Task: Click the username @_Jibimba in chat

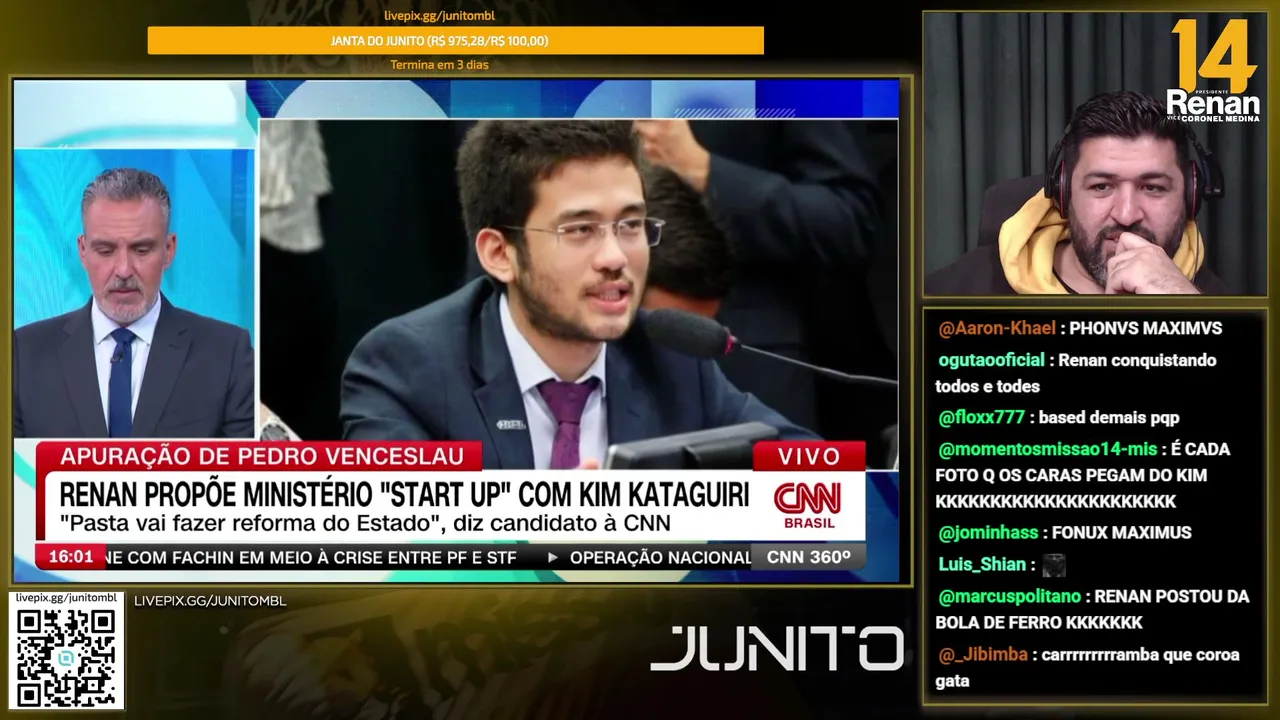Action: coord(983,655)
